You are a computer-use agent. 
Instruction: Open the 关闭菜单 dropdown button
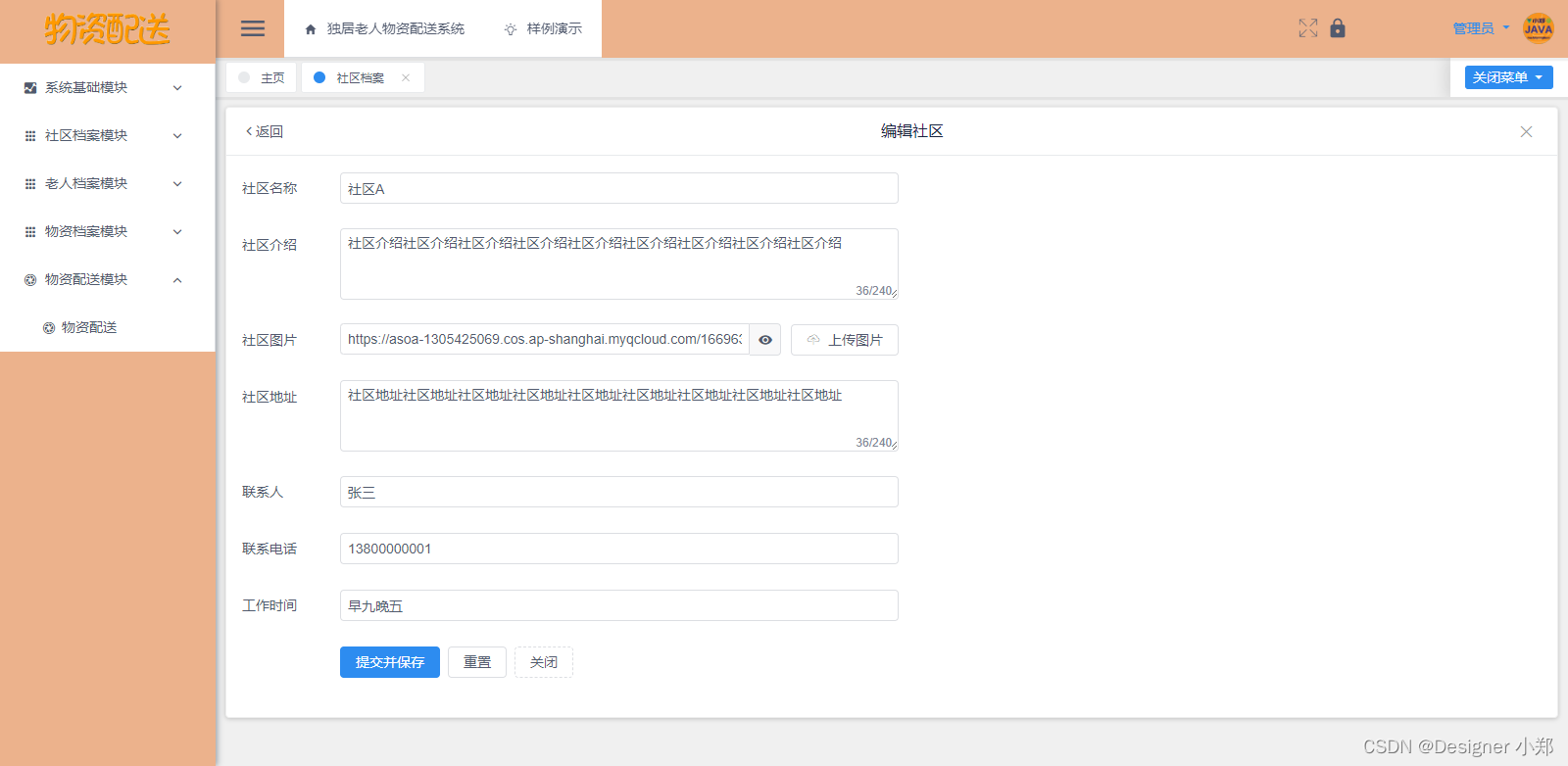(x=1509, y=77)
